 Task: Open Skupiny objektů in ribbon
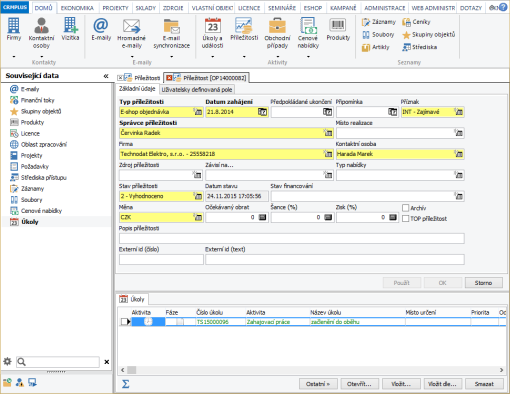click(429, 35)
